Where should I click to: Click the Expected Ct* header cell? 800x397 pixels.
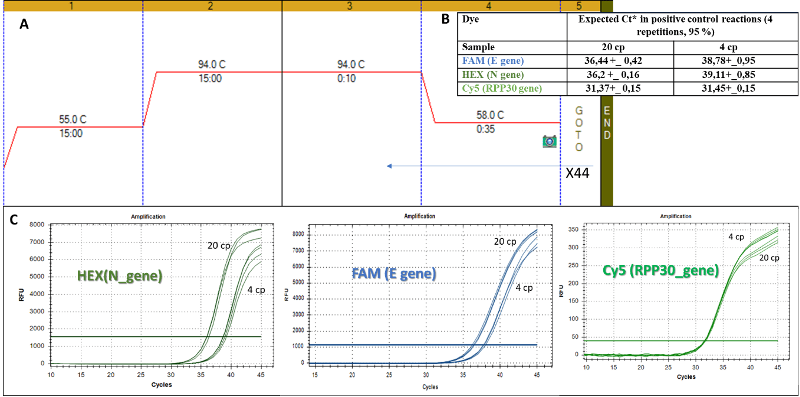(682, 26)
